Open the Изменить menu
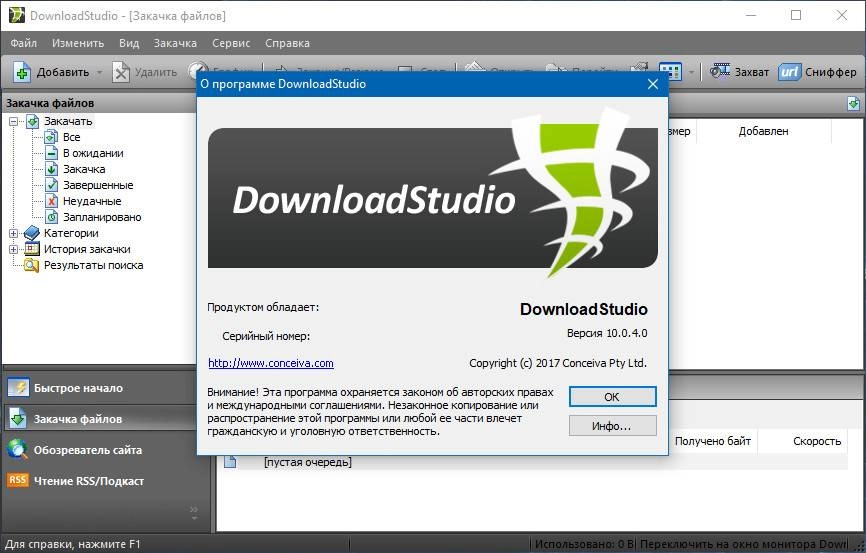 (78, 43)
